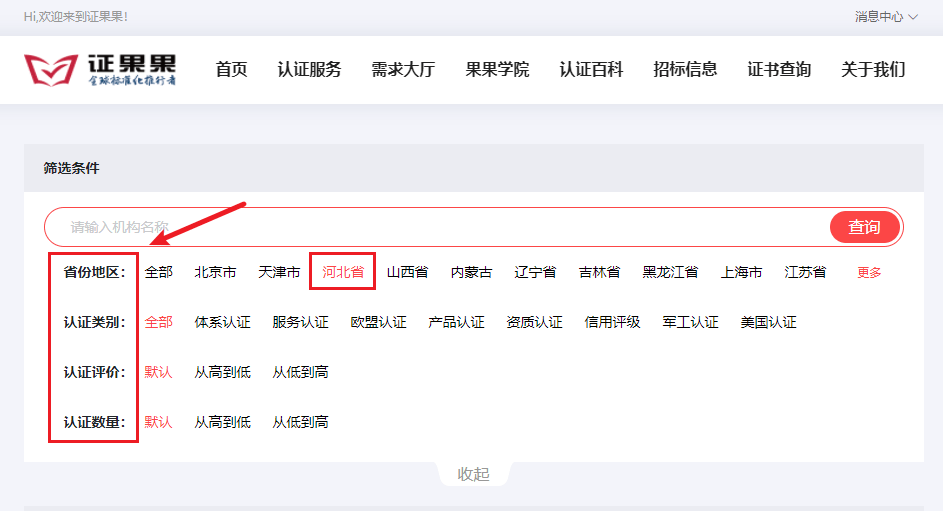Sort 认证评价 从高到低
The width and height of the screenshot is (943, 511).
222,372
